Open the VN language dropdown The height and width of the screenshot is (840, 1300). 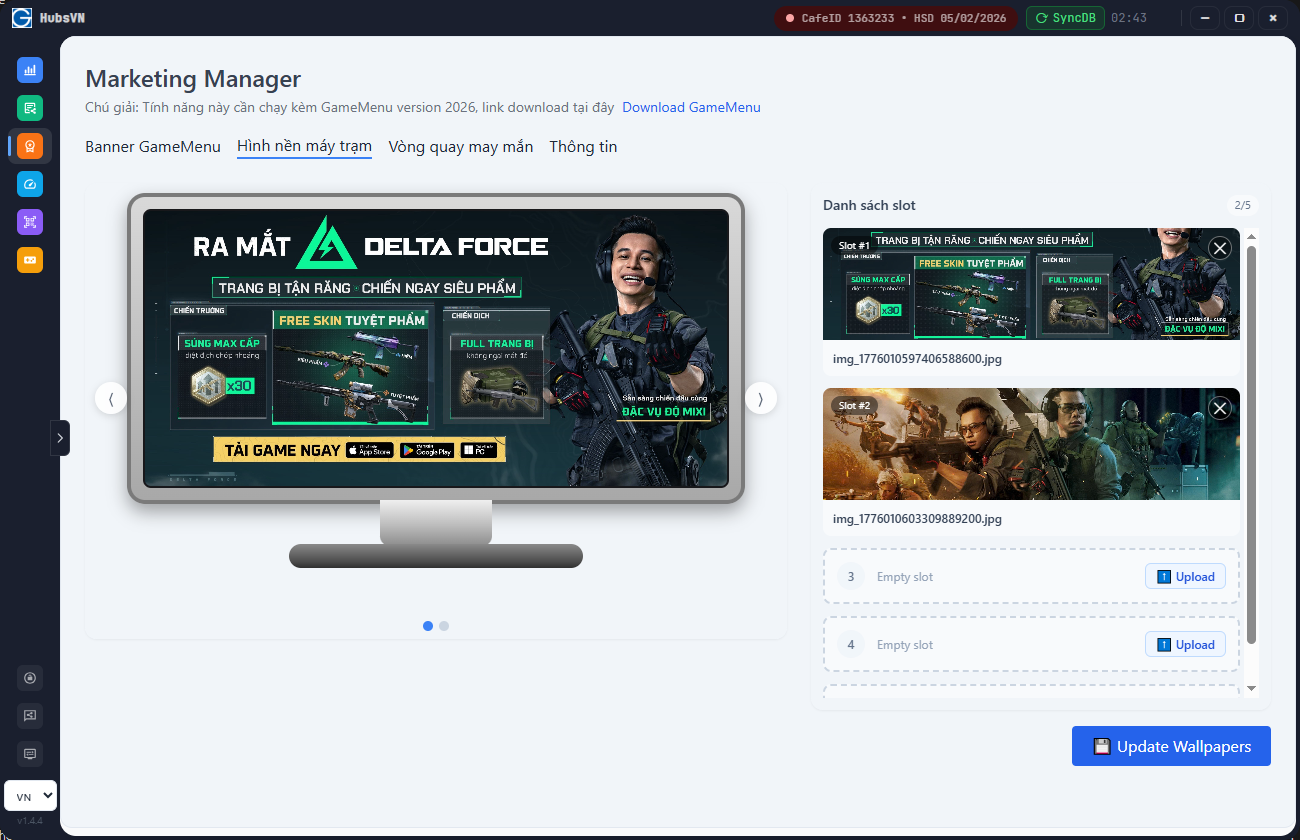(30, 796)
